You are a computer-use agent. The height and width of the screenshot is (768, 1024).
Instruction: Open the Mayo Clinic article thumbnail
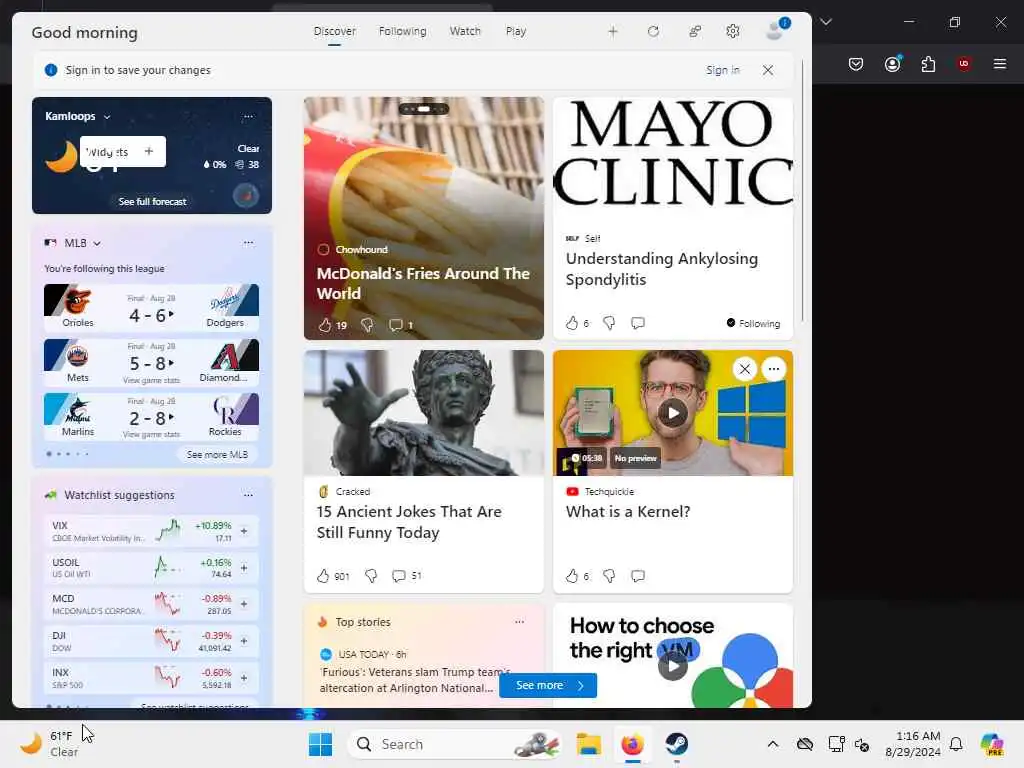[673, 155]
